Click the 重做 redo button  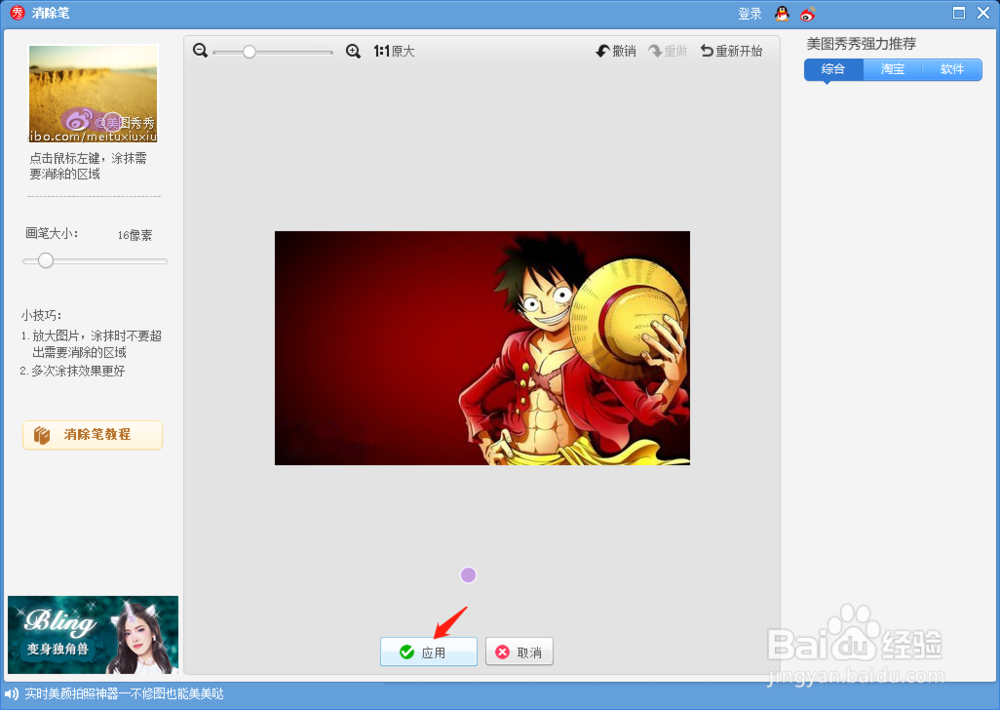[668, 51]
